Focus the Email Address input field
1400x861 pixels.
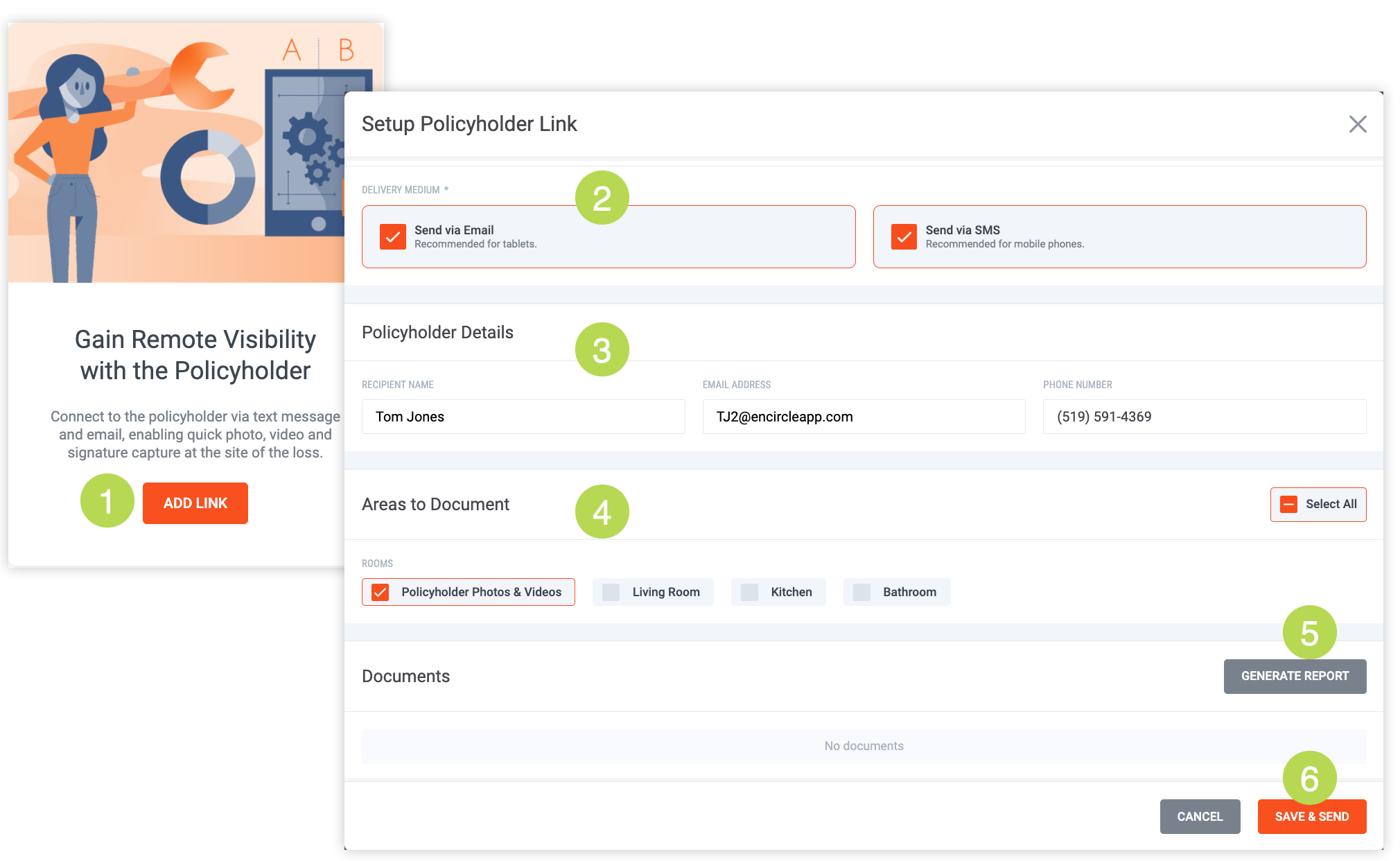click(x=864, y=417)
